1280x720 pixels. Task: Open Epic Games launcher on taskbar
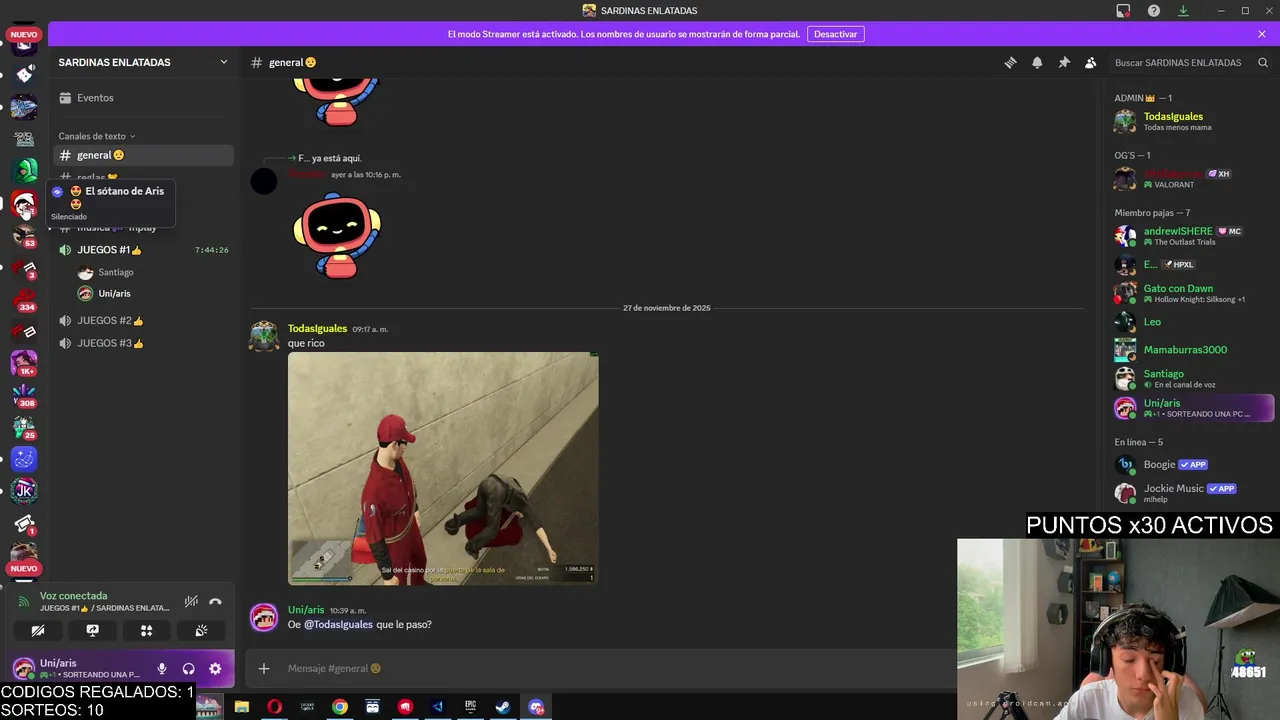tap(470, 707)
